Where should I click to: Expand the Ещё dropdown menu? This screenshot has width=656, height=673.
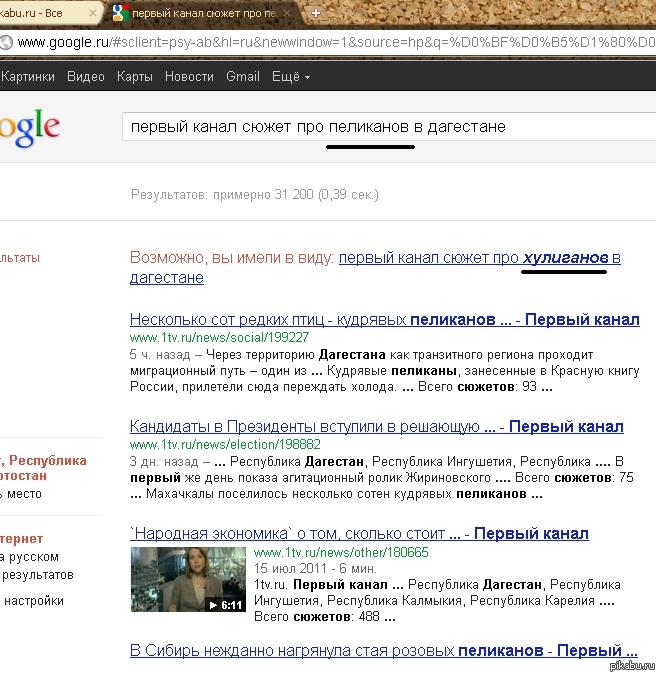point(291,76)
